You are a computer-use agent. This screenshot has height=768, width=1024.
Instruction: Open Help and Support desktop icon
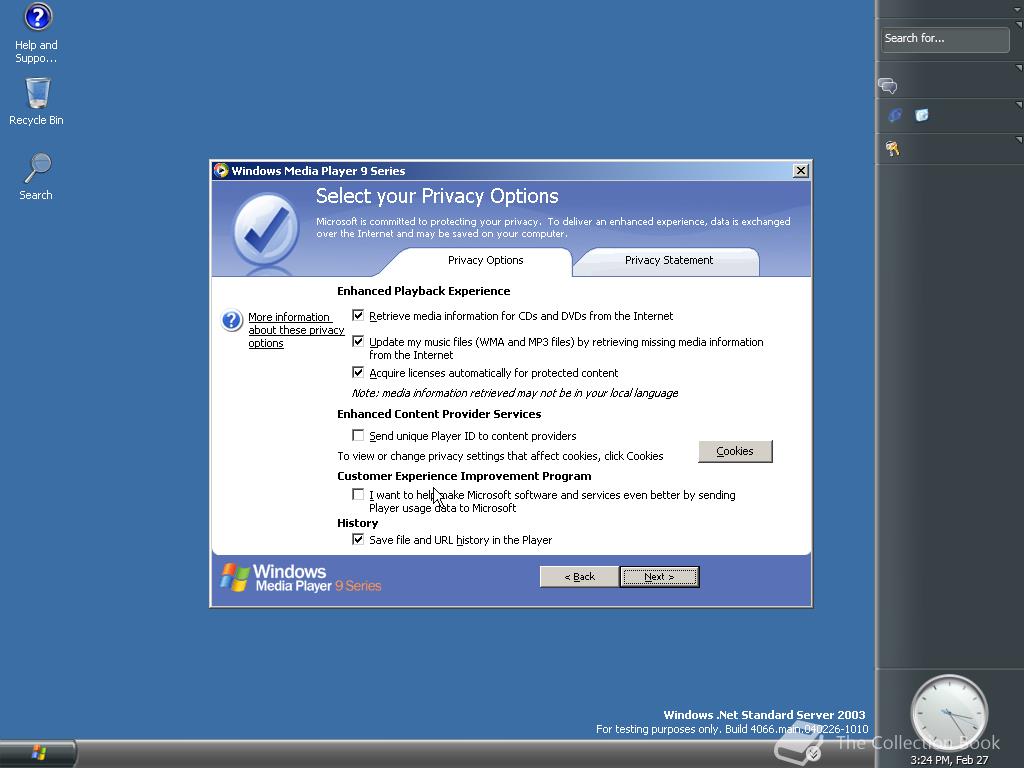point(37,33)
